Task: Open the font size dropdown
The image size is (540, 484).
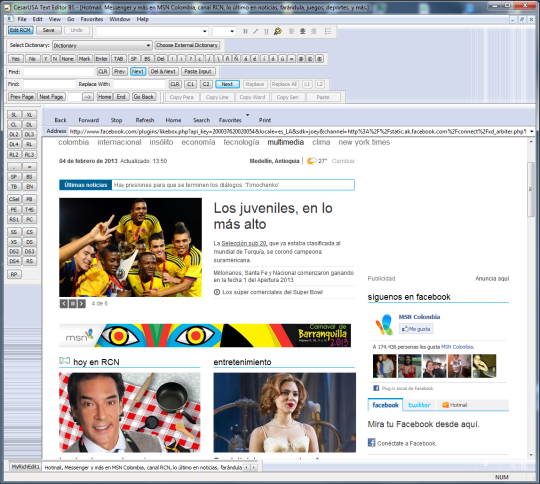Action: (x=232, y=31)
